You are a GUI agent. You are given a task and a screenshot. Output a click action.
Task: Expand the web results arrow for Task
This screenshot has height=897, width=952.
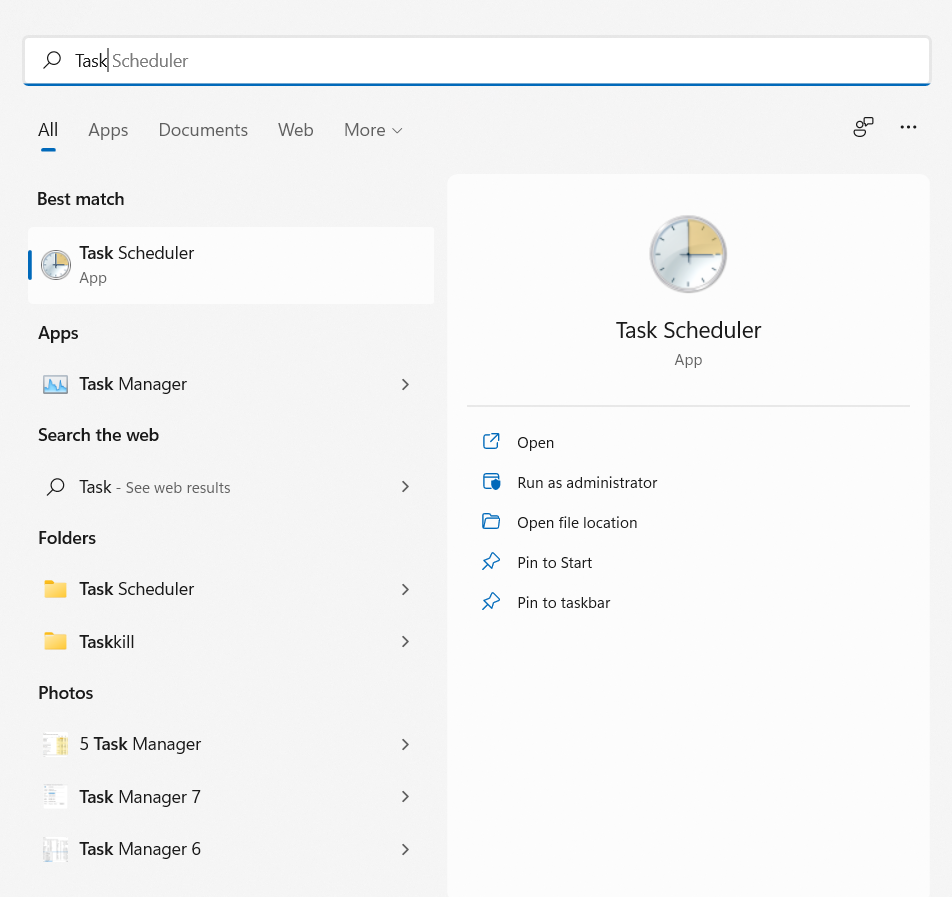click(405, 487)
